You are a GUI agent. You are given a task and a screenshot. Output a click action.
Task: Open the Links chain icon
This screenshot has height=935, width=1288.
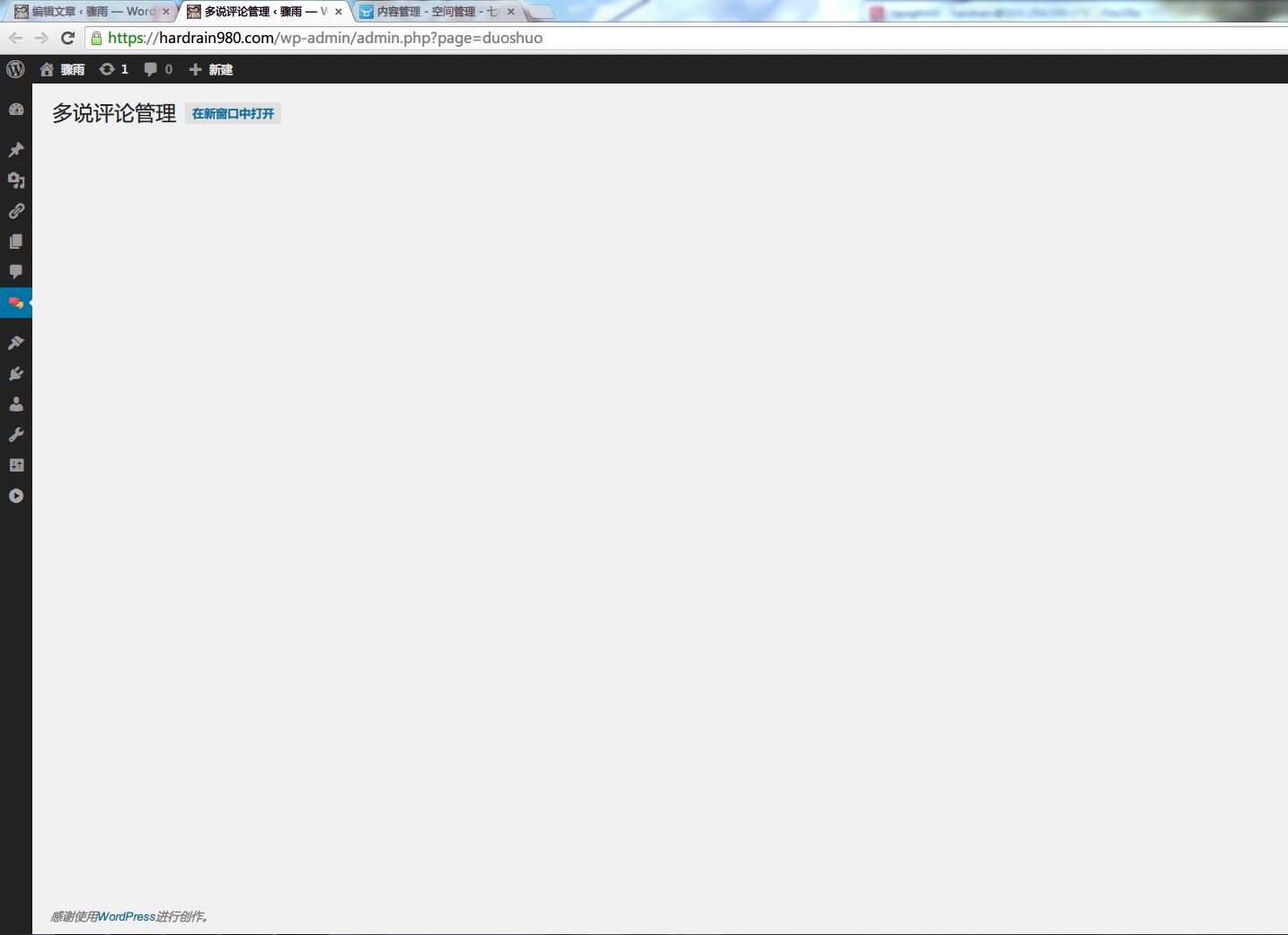[x=16, y=211]
